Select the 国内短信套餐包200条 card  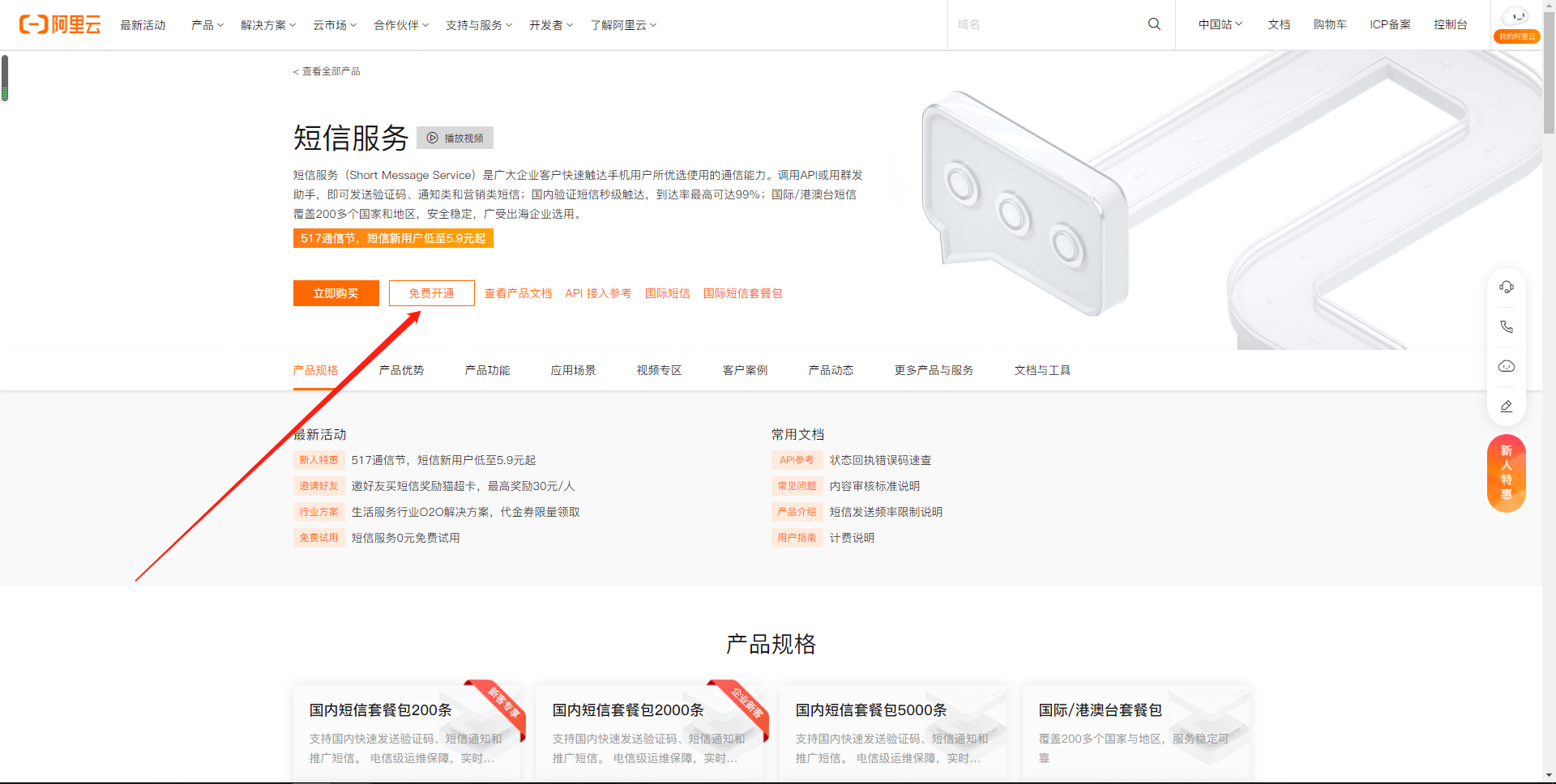pyautogui.click(x=407, y=733)
